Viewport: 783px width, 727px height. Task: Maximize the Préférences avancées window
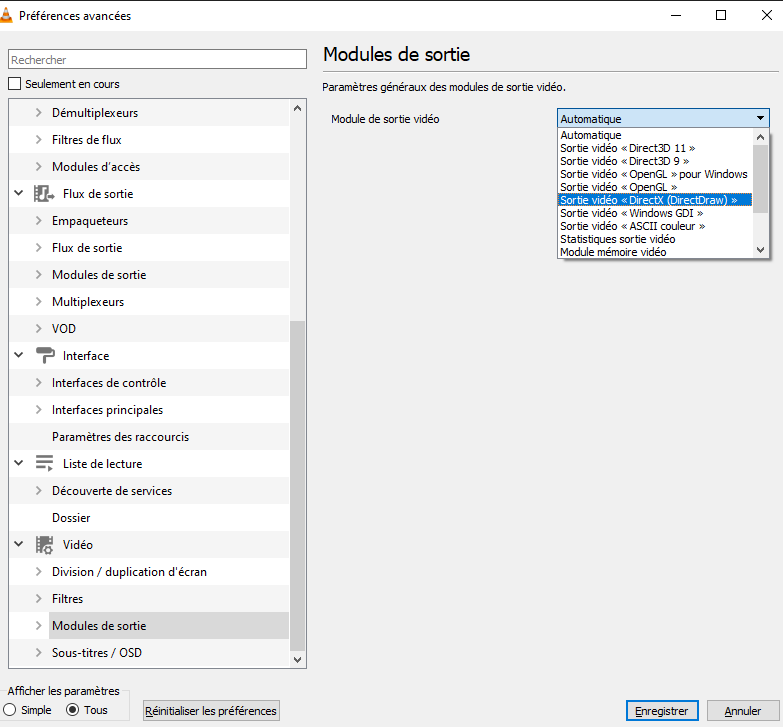click(721, 15)
